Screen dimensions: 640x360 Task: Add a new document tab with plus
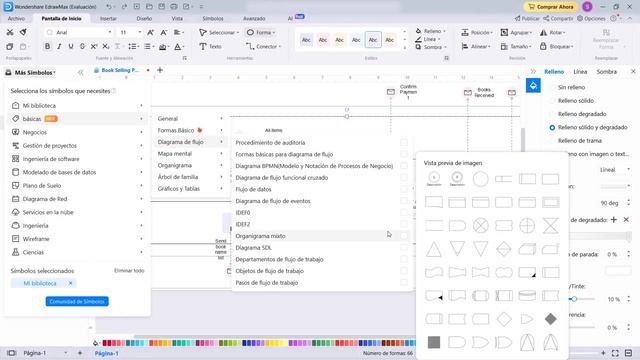click(160, 70)
